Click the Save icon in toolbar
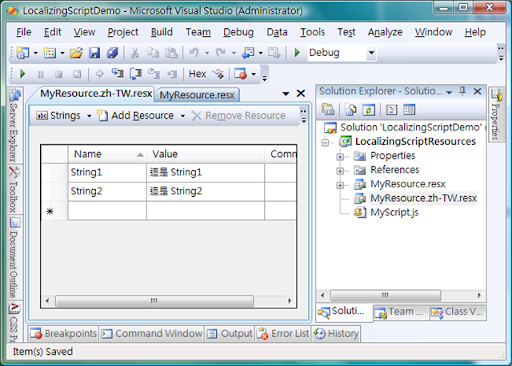The image size is (512, 366). (94, 53)
